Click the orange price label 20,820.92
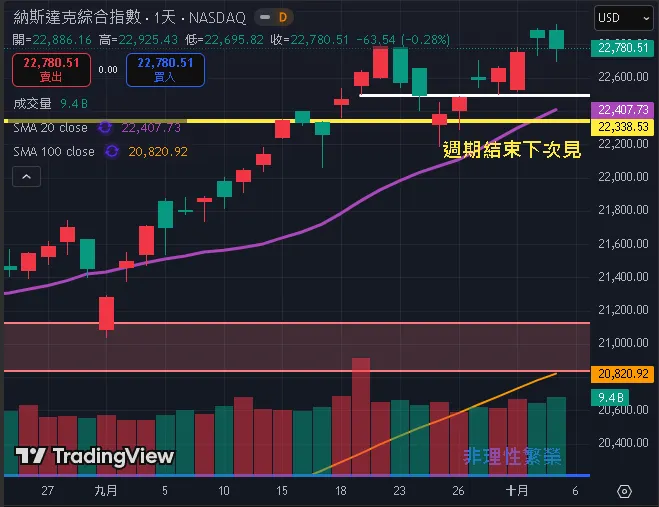The image size is (659, 507). click(622, 374)
